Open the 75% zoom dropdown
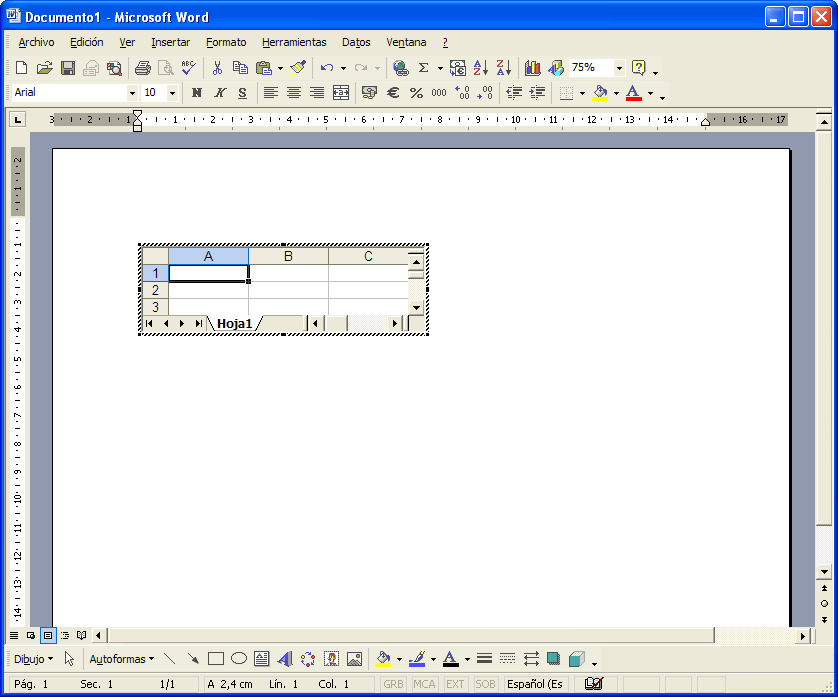This screenshot has height=697, width=838. click(617, 68)
